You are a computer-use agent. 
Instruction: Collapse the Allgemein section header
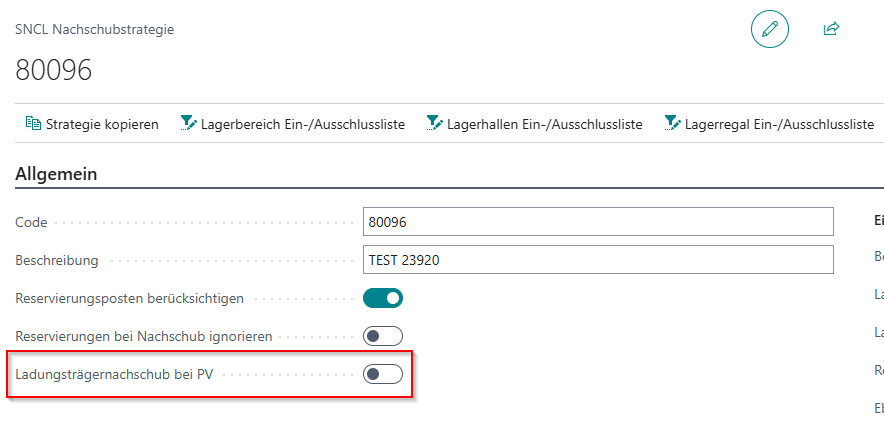click(56, 174)
